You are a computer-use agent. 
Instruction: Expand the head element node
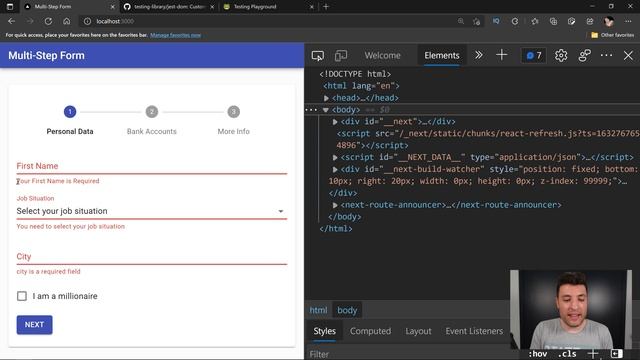[326, 98]
